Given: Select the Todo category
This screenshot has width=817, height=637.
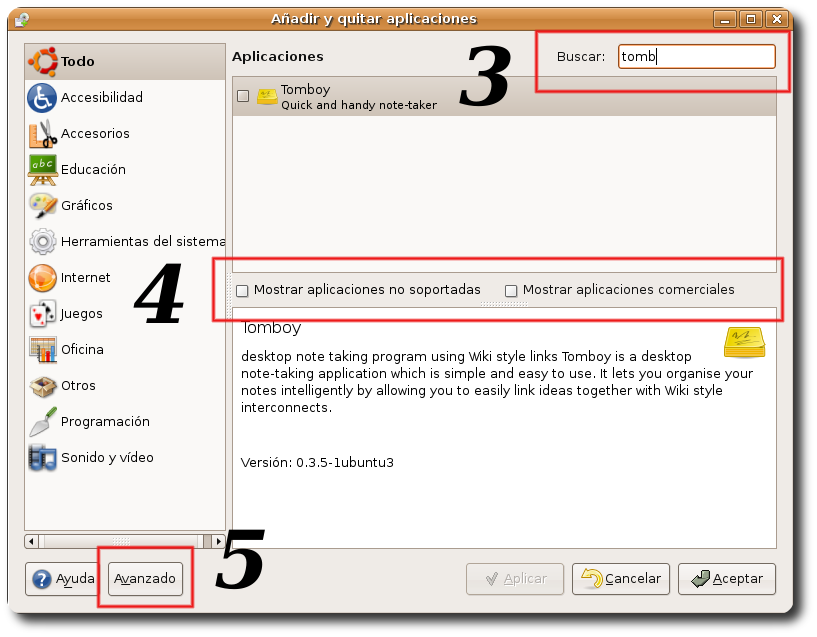Looking at the screenshot, I should (77, 61).
